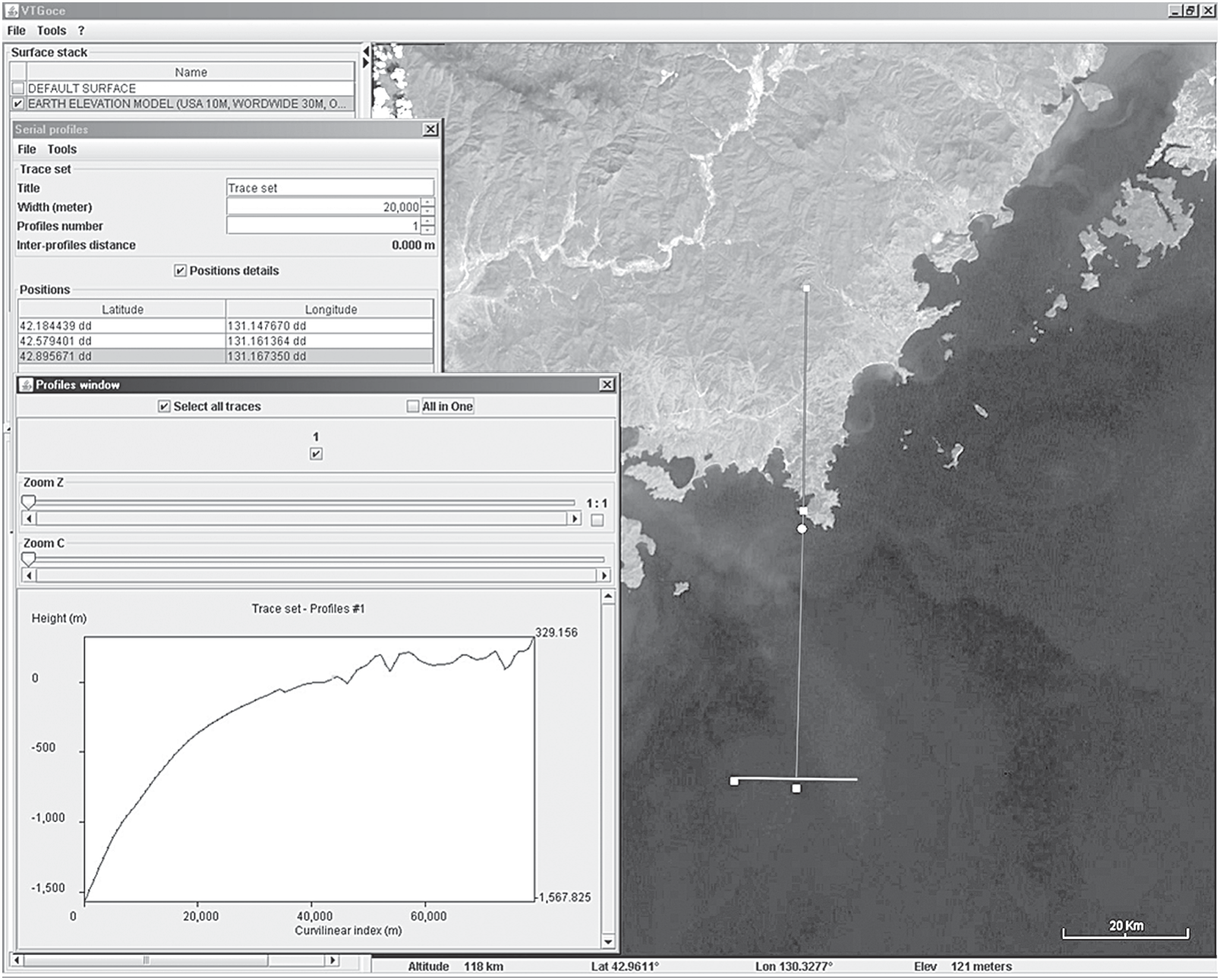The width and height of the screenshot is (1220, 980).
Task: Click the Zoom Z slider handle
Action: click(28, 502)
